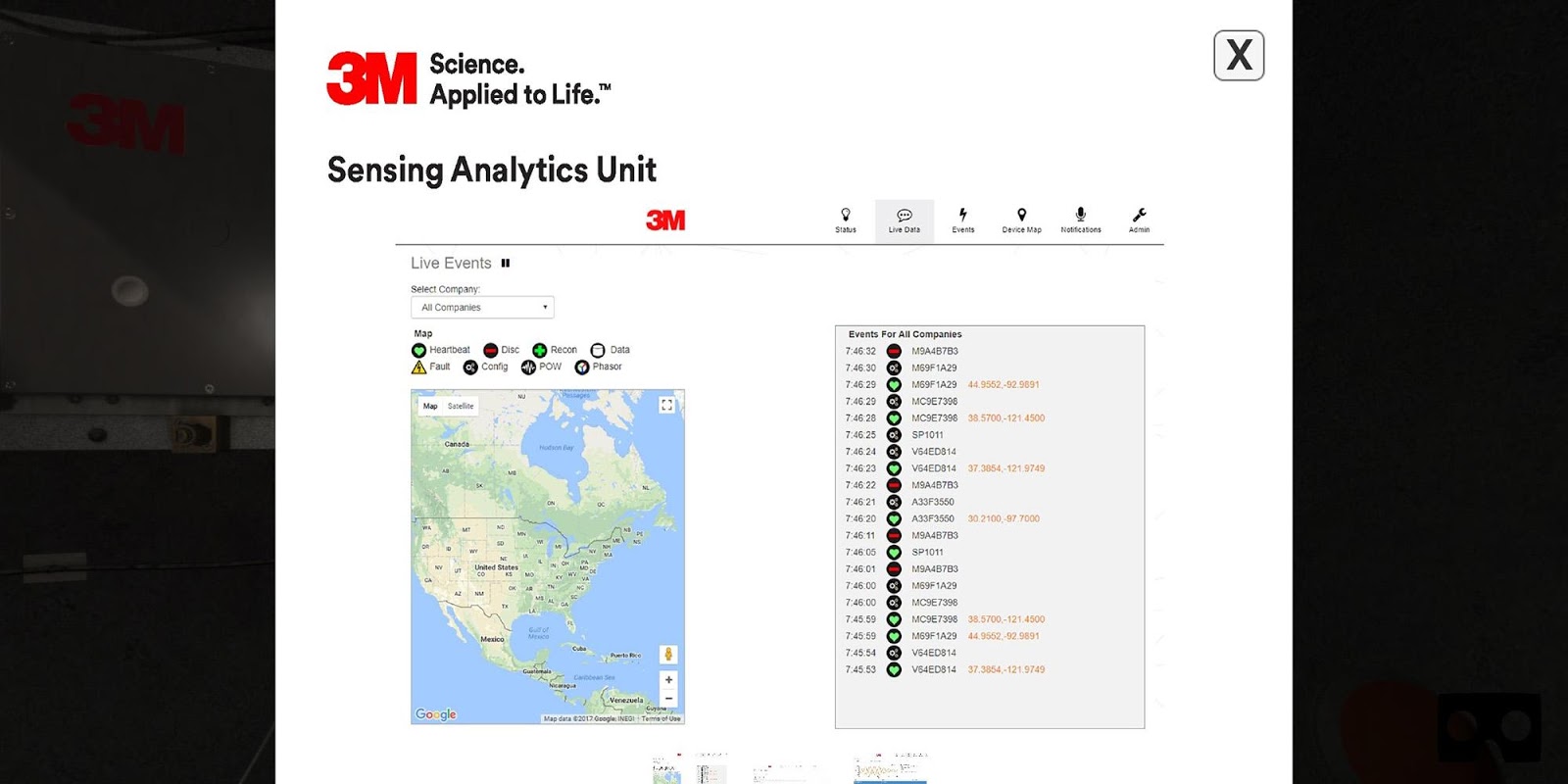Open the waveform chart thumbnail below dashboard
This screenshot has height=784, width=1568.
890,769
